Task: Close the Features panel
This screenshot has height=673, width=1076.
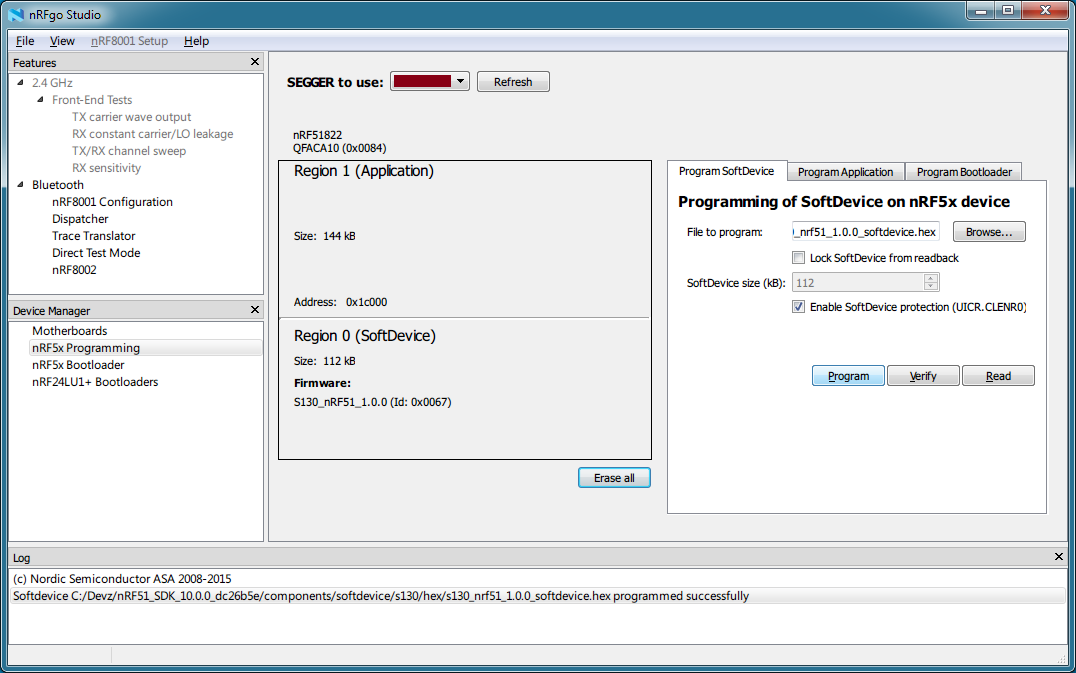Action: (255, 62)
